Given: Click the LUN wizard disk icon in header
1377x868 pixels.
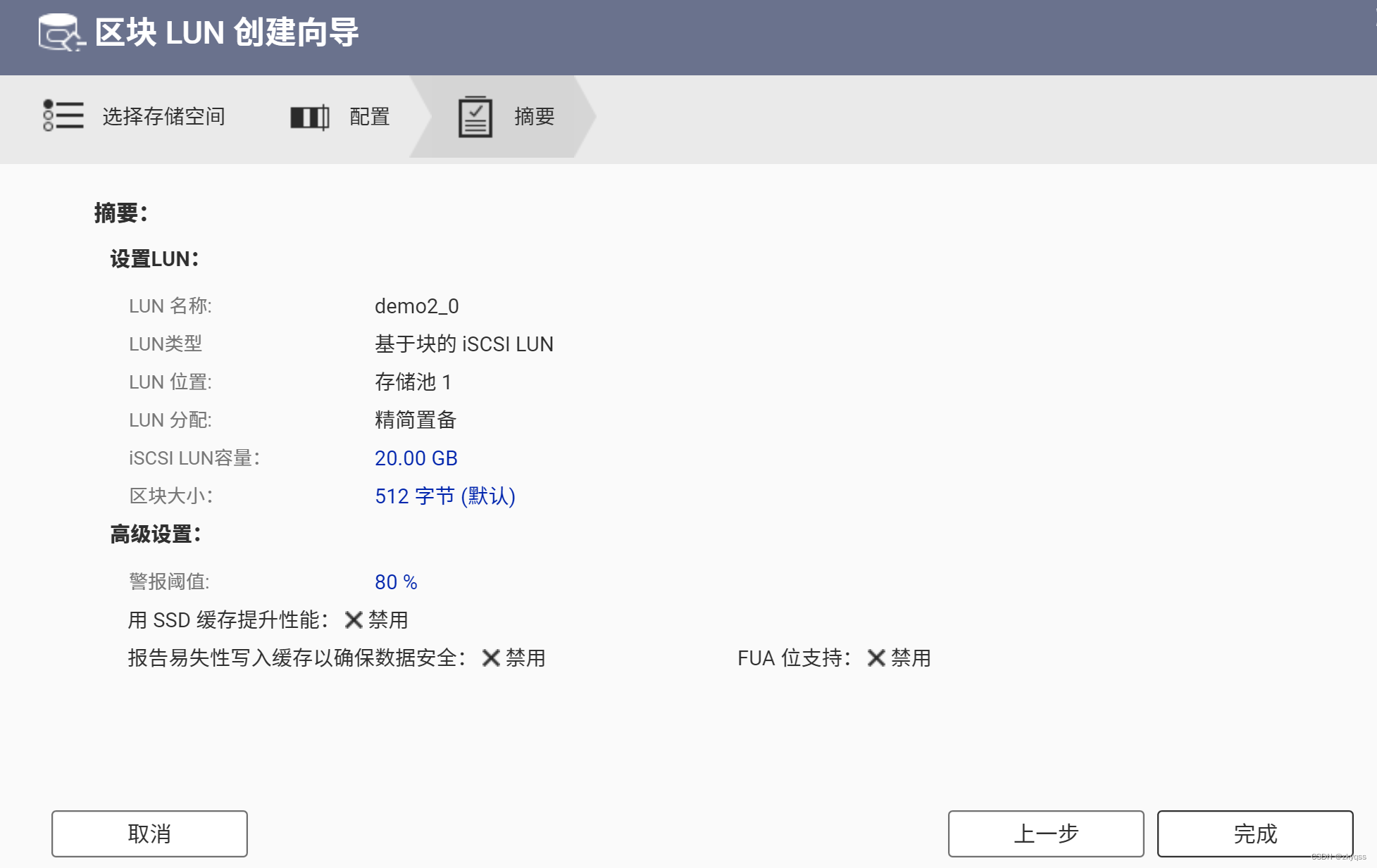Looking at the screenshot, I should pyautogui.click(x=61, y=33).
